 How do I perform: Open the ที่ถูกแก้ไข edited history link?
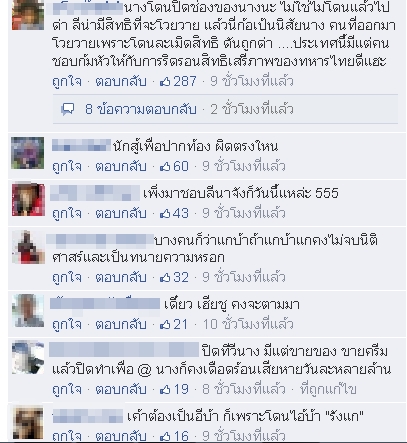tap(329, 389)
